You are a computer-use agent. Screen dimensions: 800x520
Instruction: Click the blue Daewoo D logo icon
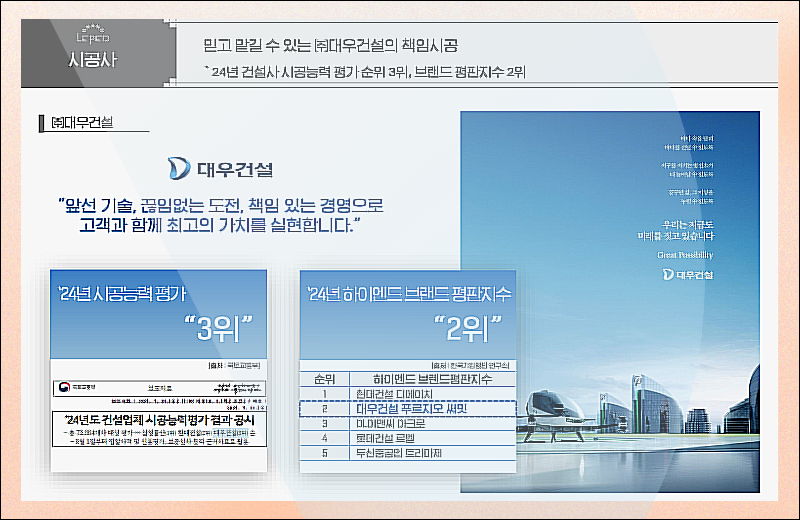coord(179,168)
